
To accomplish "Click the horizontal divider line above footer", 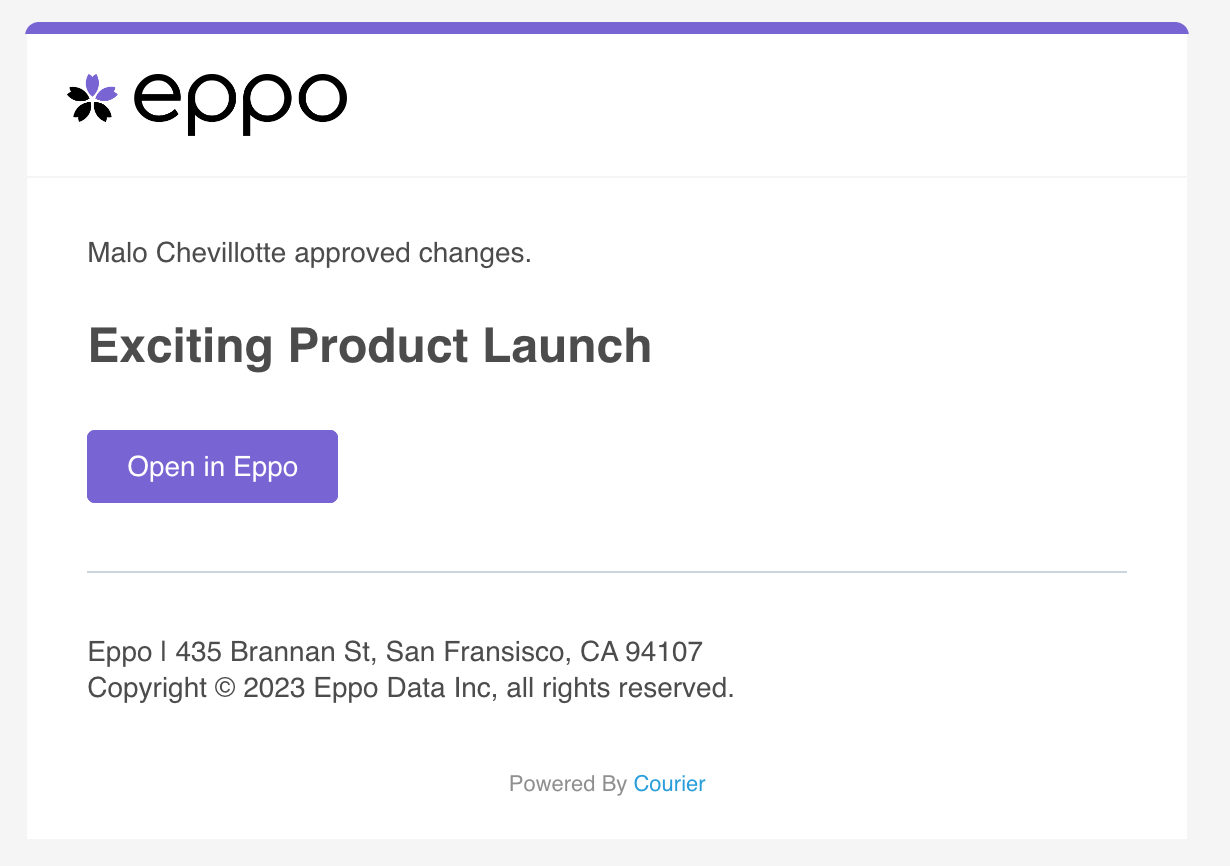I will 607,572.
